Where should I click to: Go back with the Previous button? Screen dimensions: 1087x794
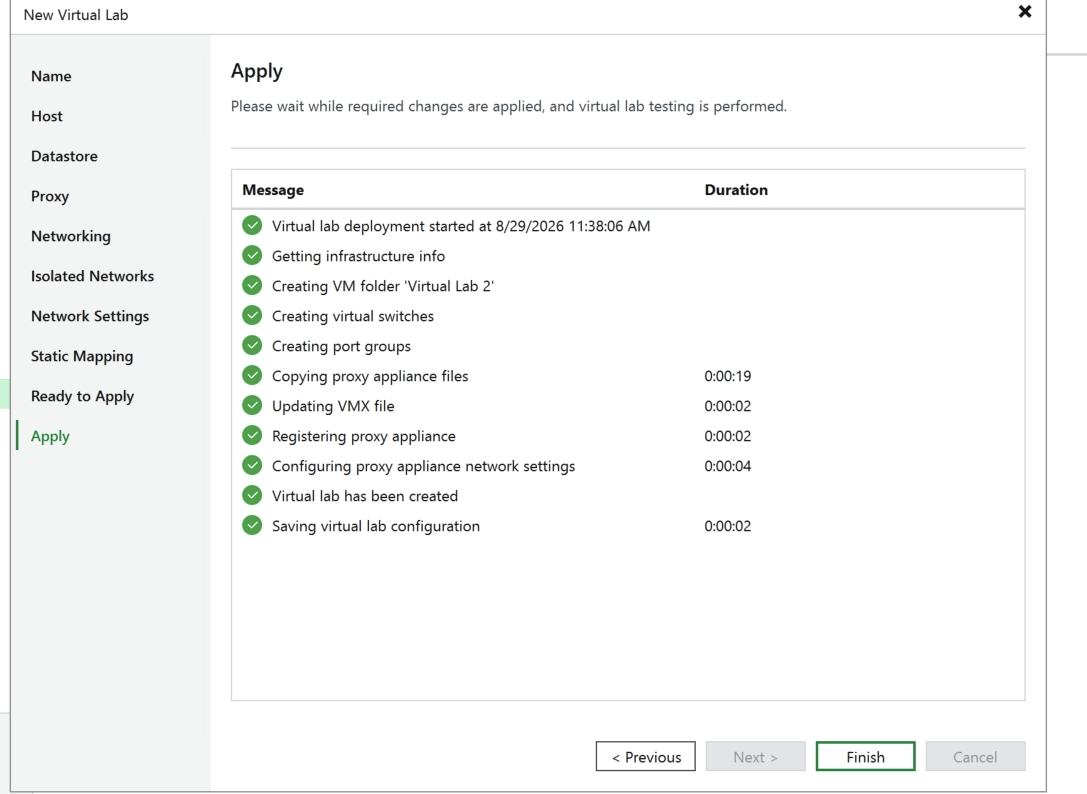point(645,757)
